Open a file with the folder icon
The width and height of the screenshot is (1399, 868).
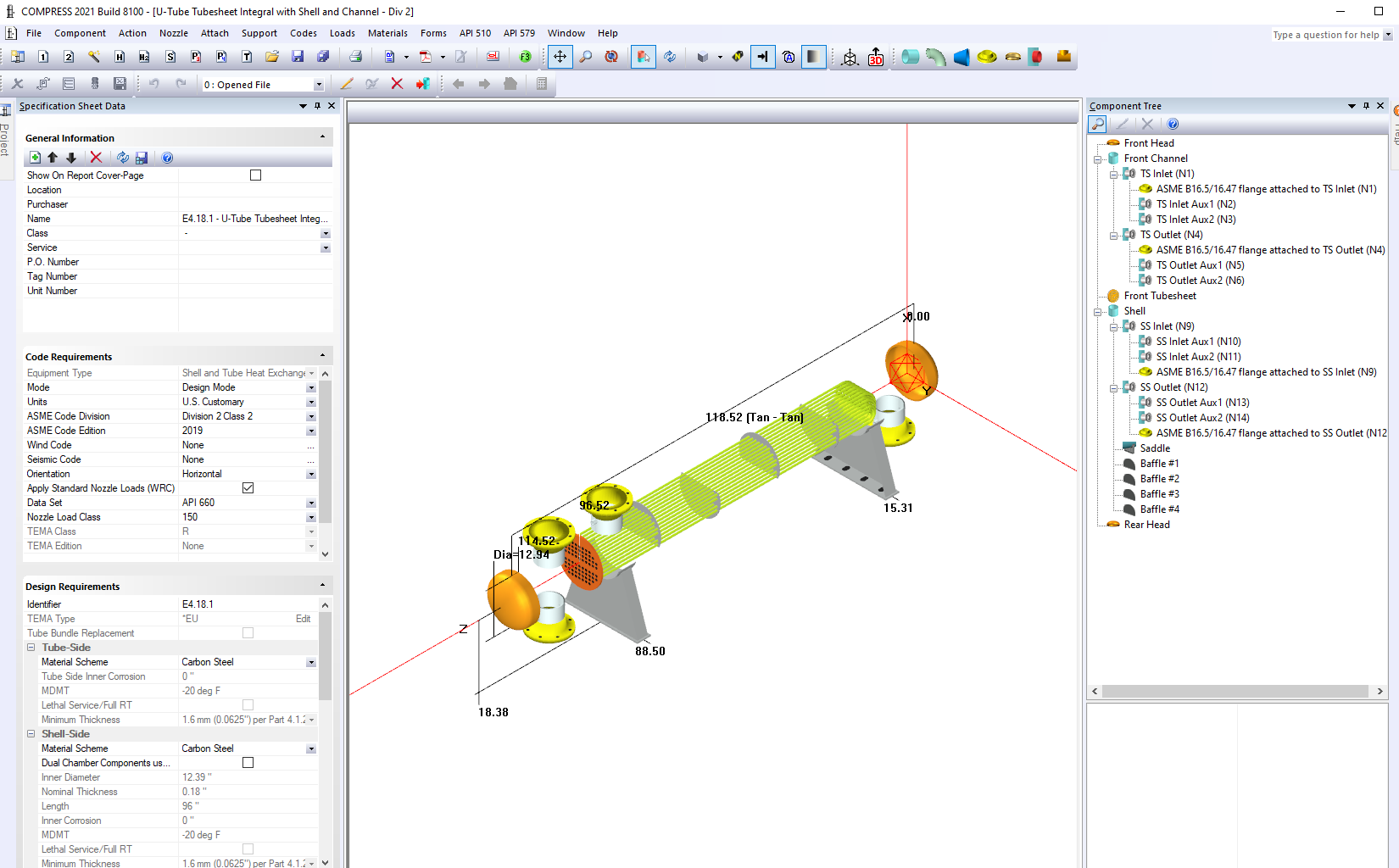(x=272, y=57)
